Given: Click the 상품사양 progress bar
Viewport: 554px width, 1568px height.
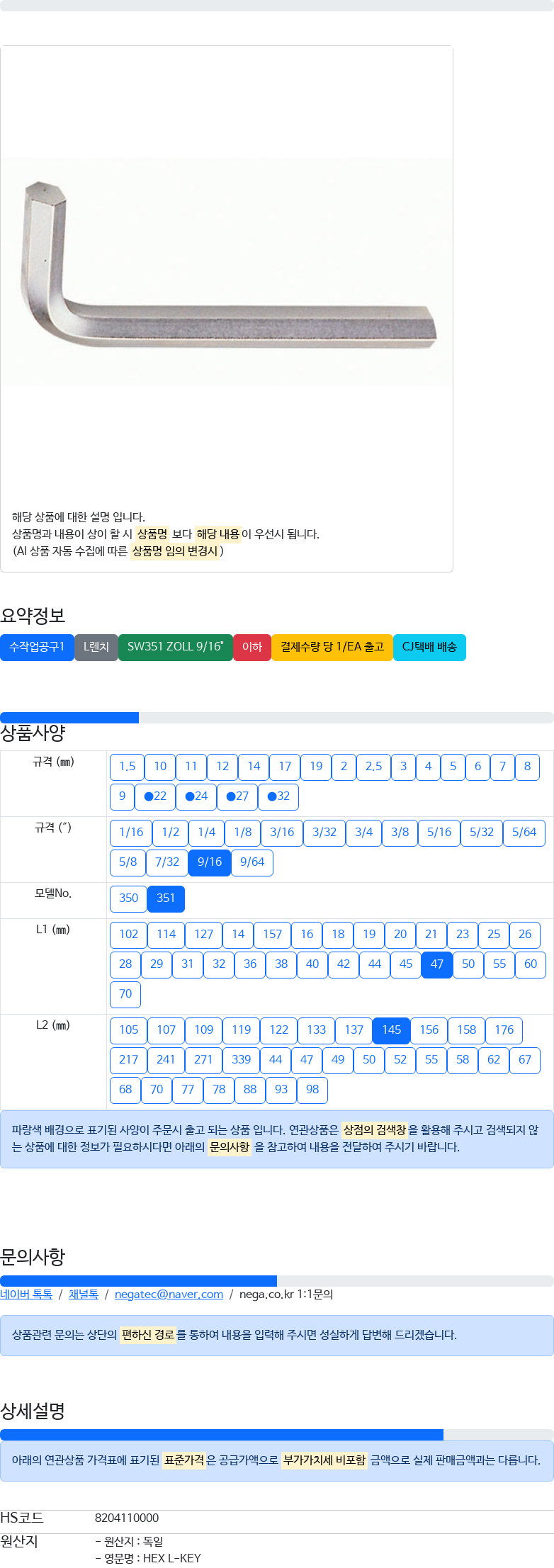Looking at the screenshot, I should tap(277, 718).
